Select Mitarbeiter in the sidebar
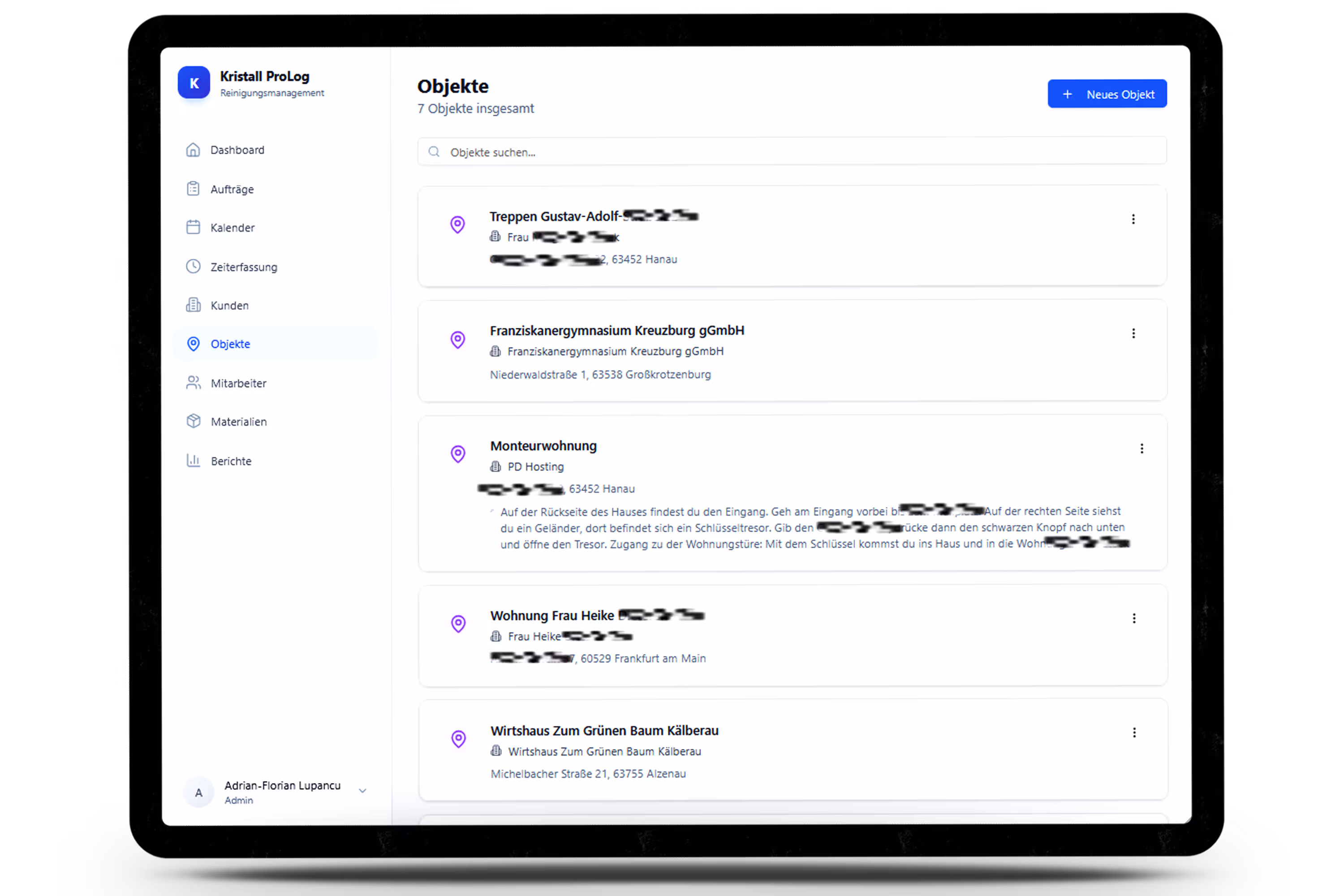Viewport: 1344px width, 896px height. (x=238, y=383)
